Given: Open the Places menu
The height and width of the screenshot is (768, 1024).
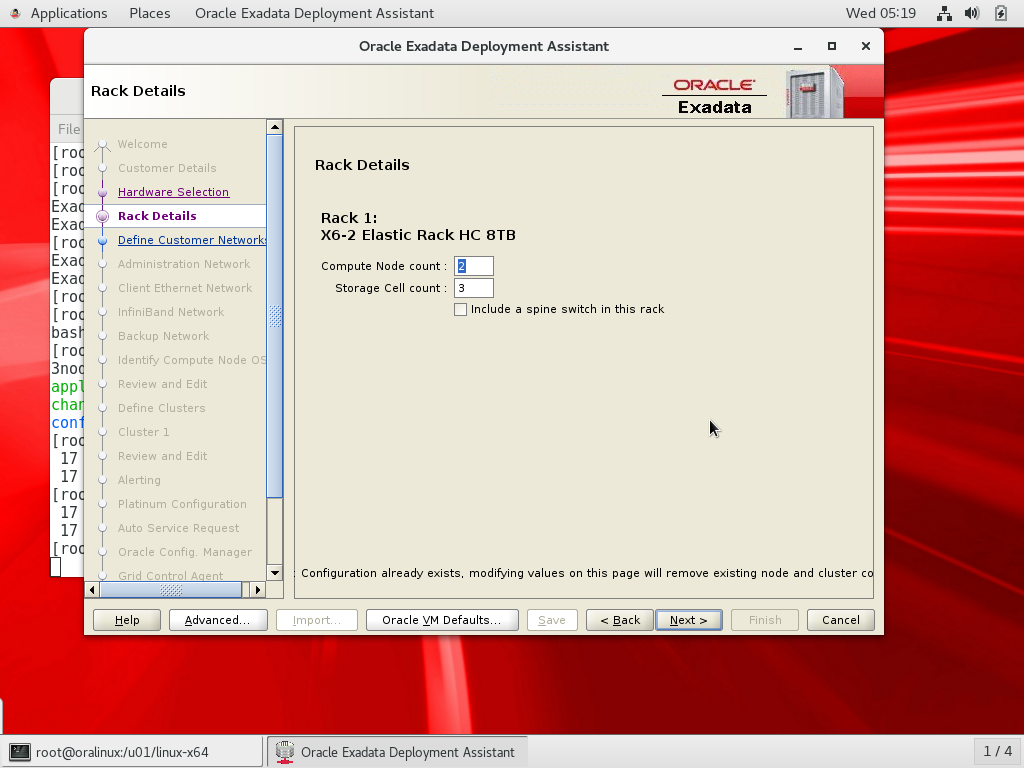Looking at the screenshot, I should coord(150,13).
